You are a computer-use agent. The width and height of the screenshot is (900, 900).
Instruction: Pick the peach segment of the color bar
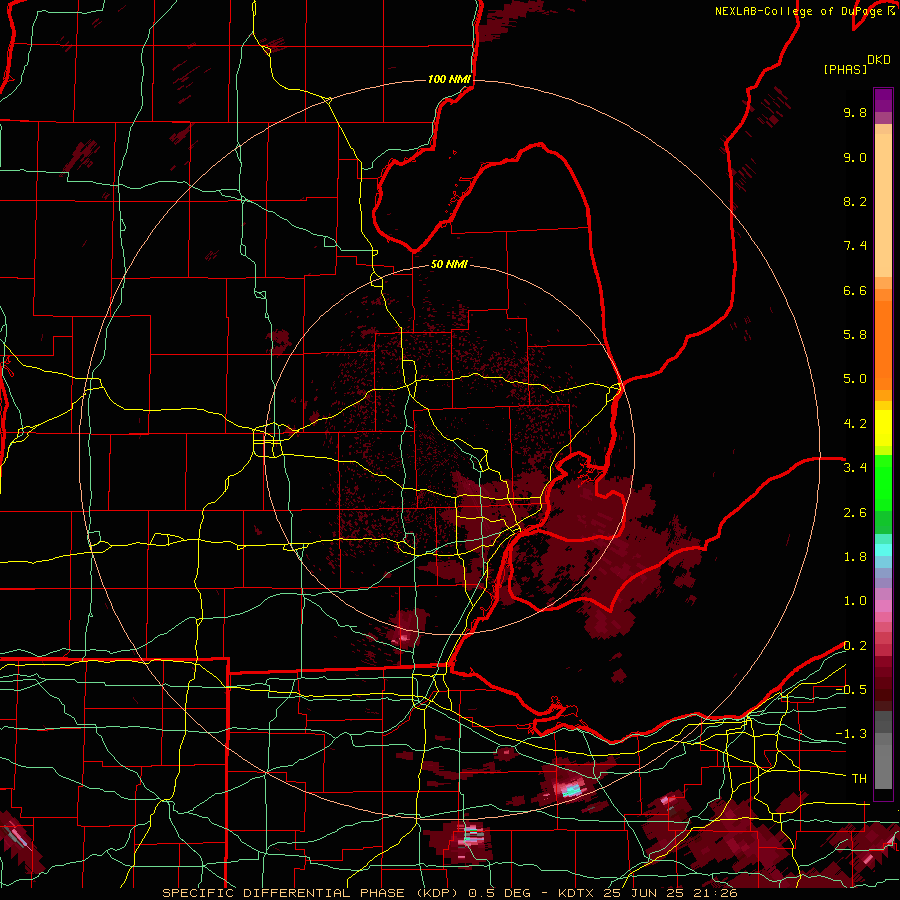pos(883,201)
